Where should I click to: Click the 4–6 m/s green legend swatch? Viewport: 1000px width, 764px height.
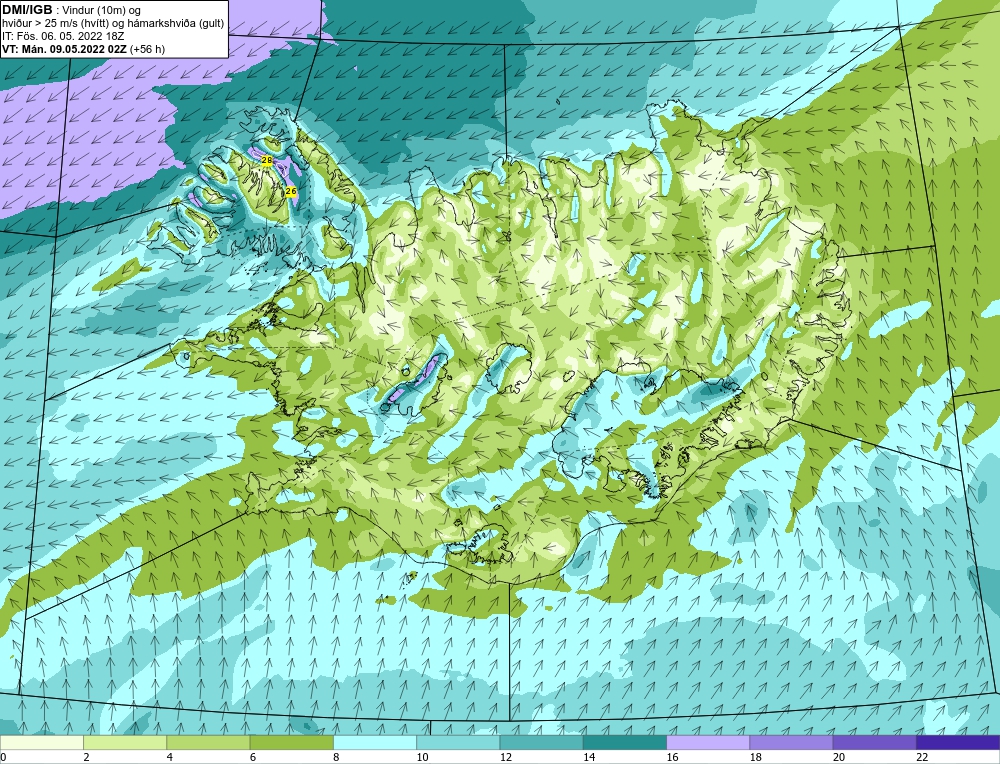pyautogui.click(x=209, y=742)
